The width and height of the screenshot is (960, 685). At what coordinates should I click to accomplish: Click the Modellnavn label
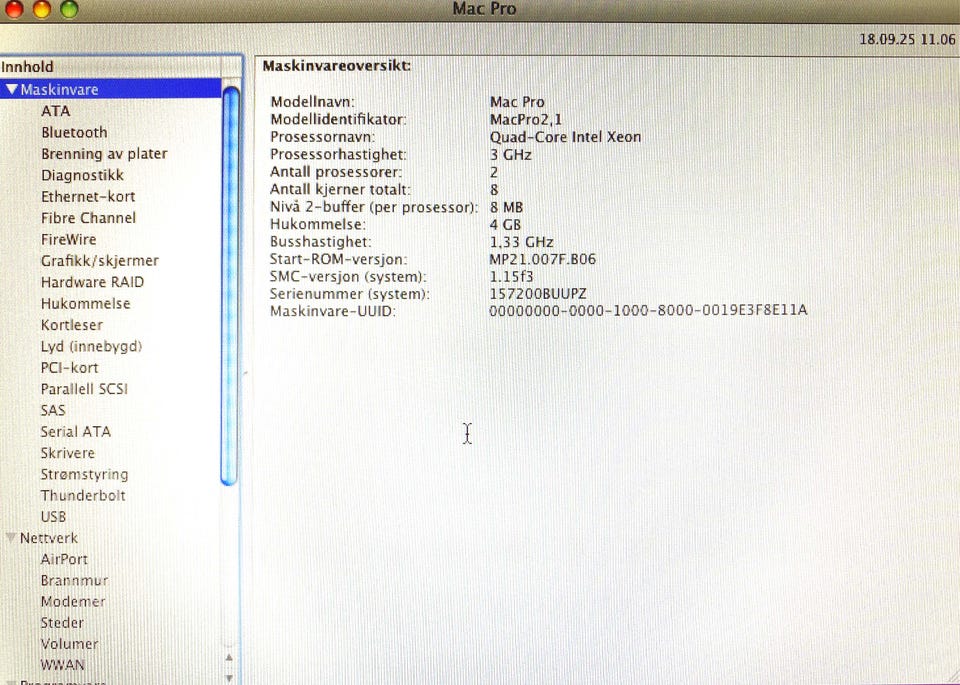[x=312, y=102]
